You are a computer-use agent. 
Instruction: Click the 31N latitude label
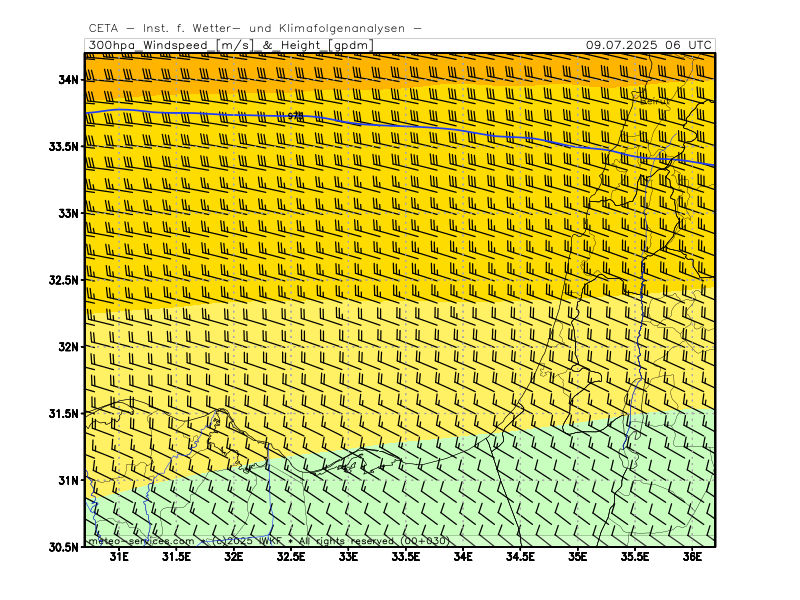point(68,481)
